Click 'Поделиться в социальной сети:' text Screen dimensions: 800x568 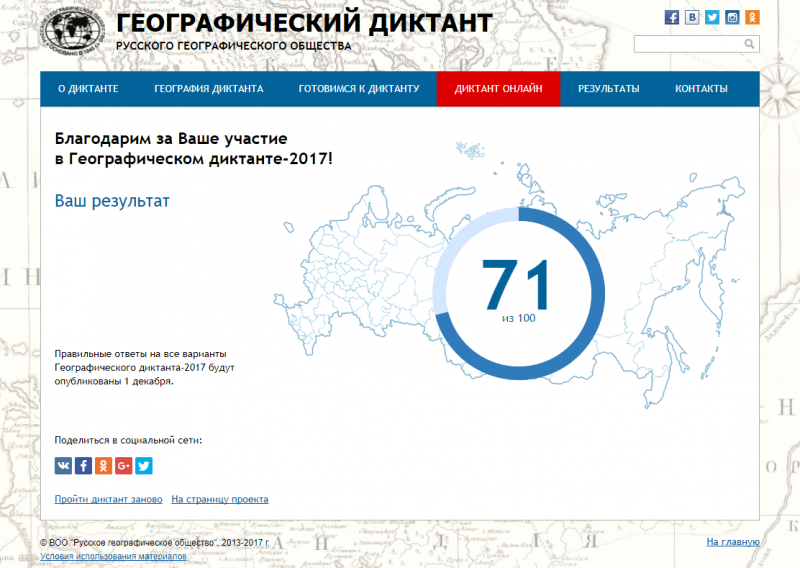(128, 440)
